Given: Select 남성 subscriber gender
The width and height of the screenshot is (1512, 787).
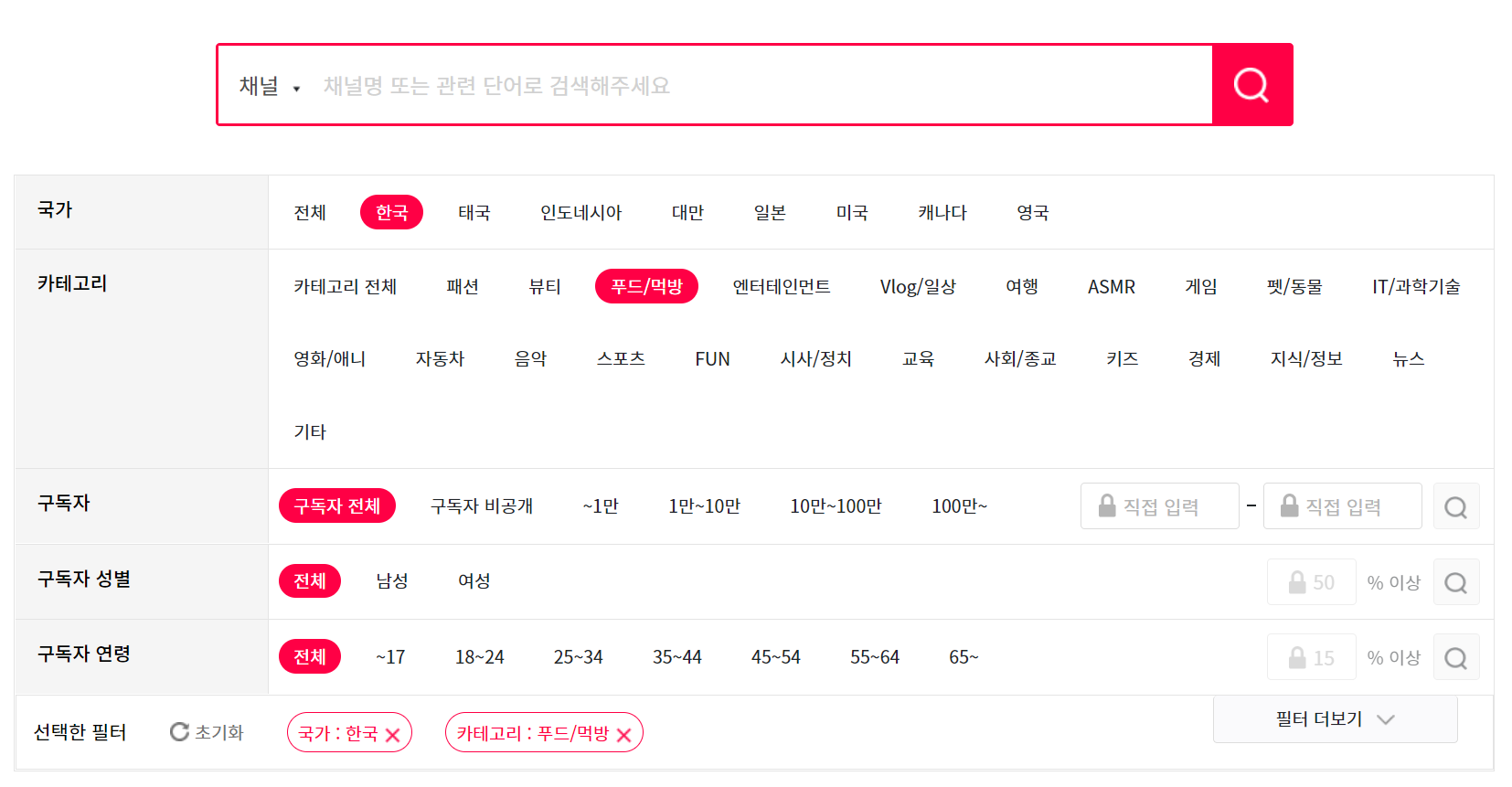Looking at the screenshot, I should pyautogui.click(x=392, y=580).
